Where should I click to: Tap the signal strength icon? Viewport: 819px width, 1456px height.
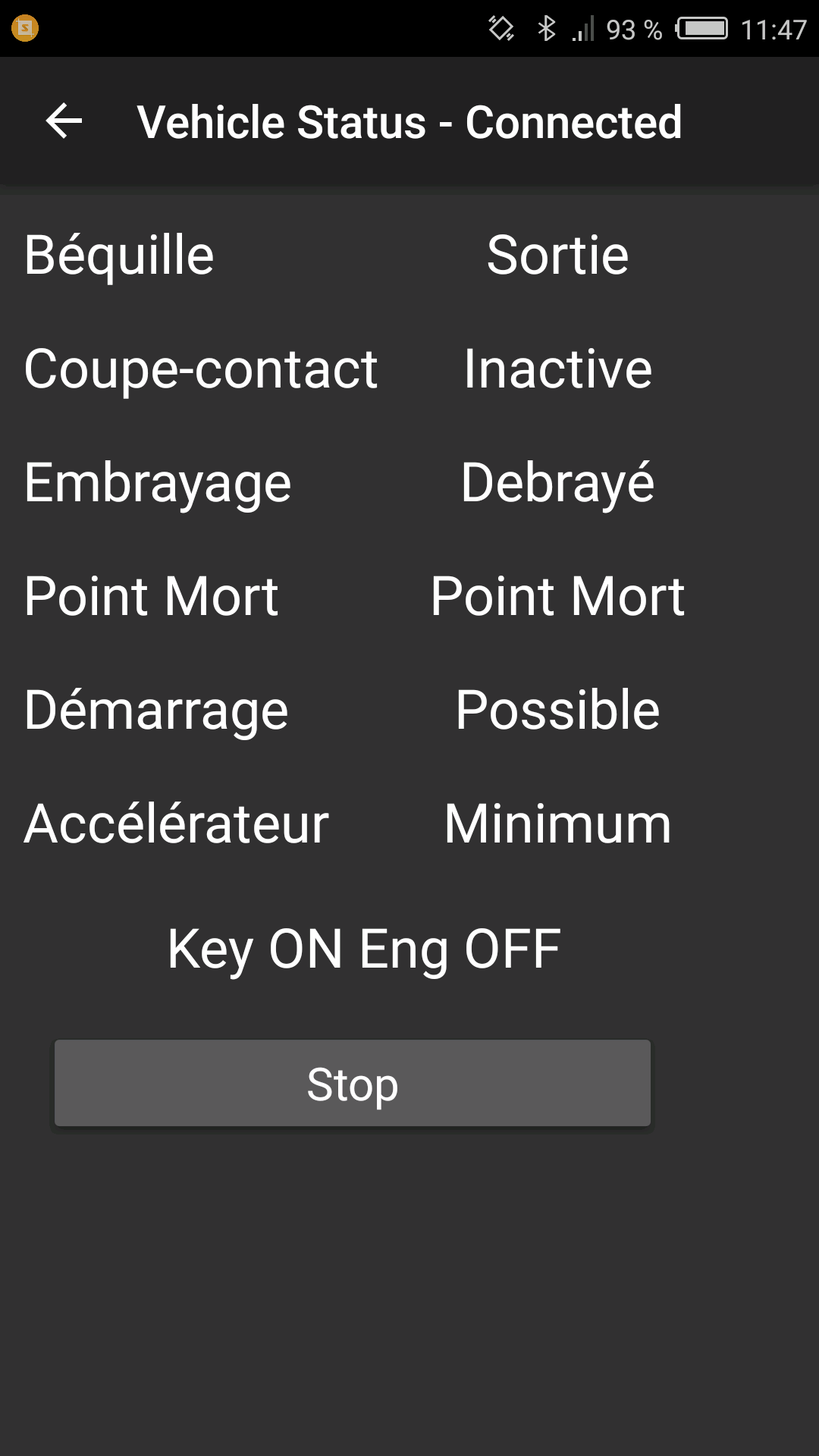583,29
